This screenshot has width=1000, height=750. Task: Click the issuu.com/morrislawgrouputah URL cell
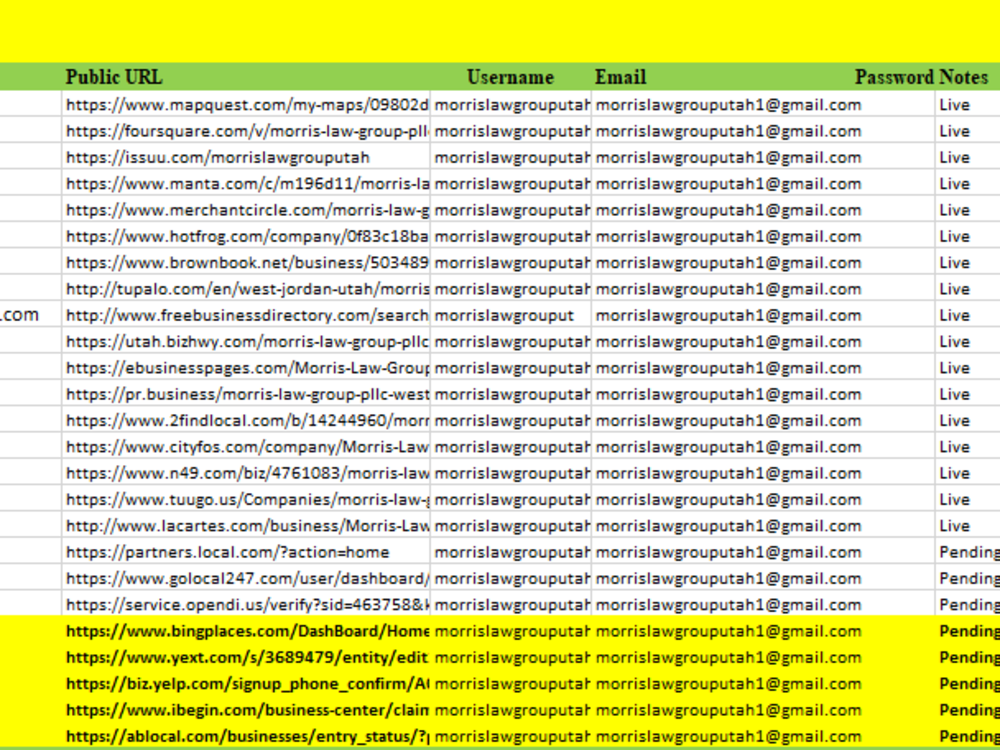point(246,157)
